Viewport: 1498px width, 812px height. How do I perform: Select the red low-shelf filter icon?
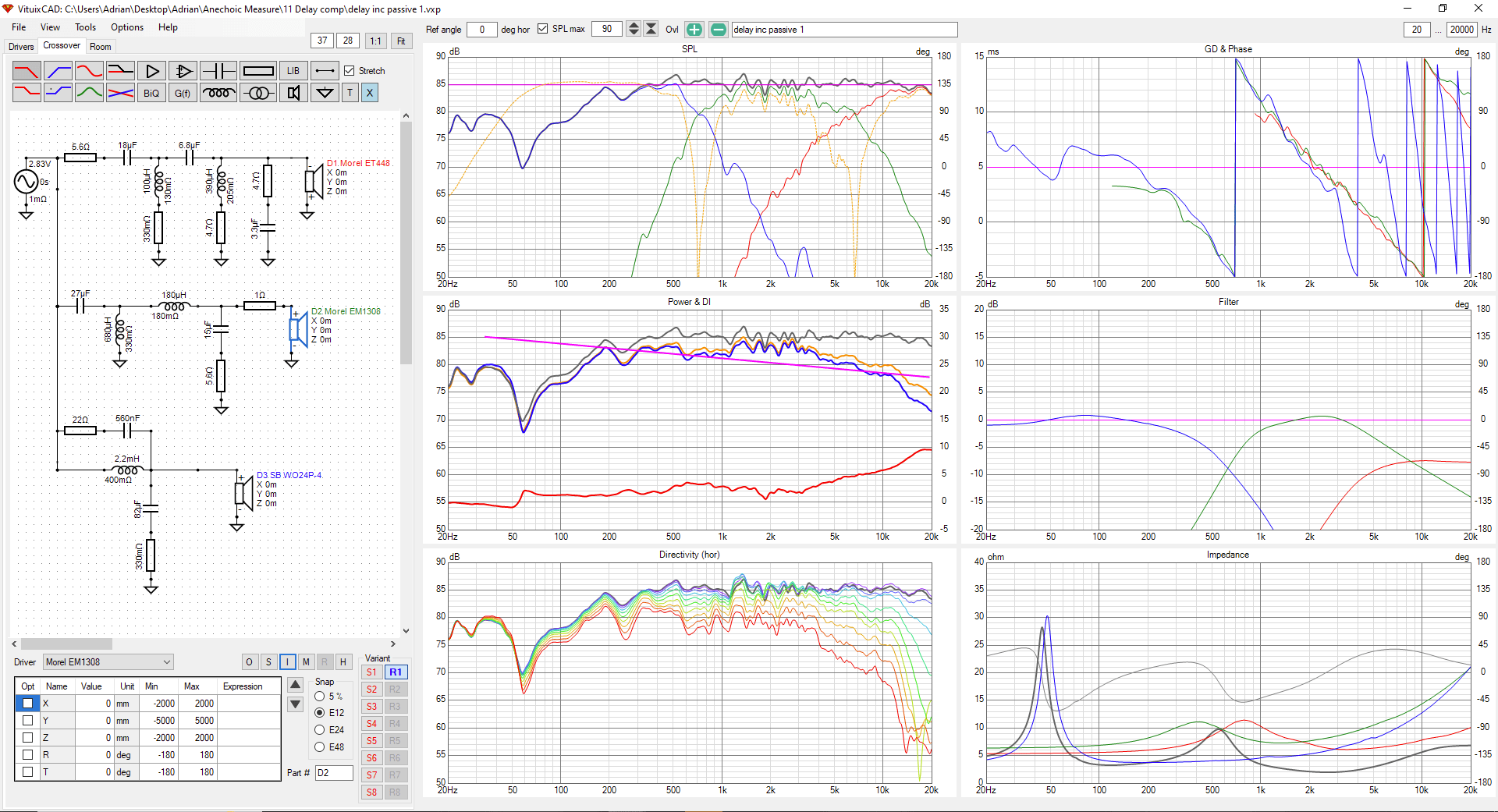pos(27,93)
